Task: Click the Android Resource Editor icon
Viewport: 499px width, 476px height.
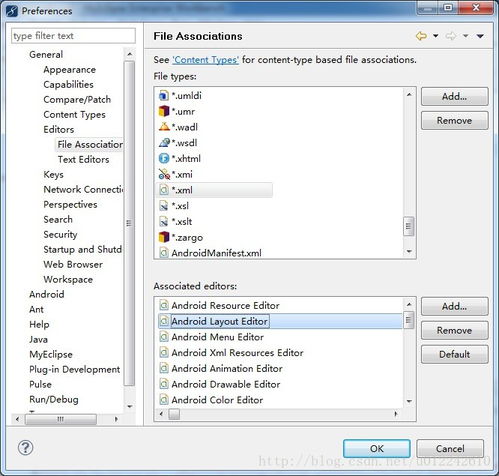Action: [163, 305]
